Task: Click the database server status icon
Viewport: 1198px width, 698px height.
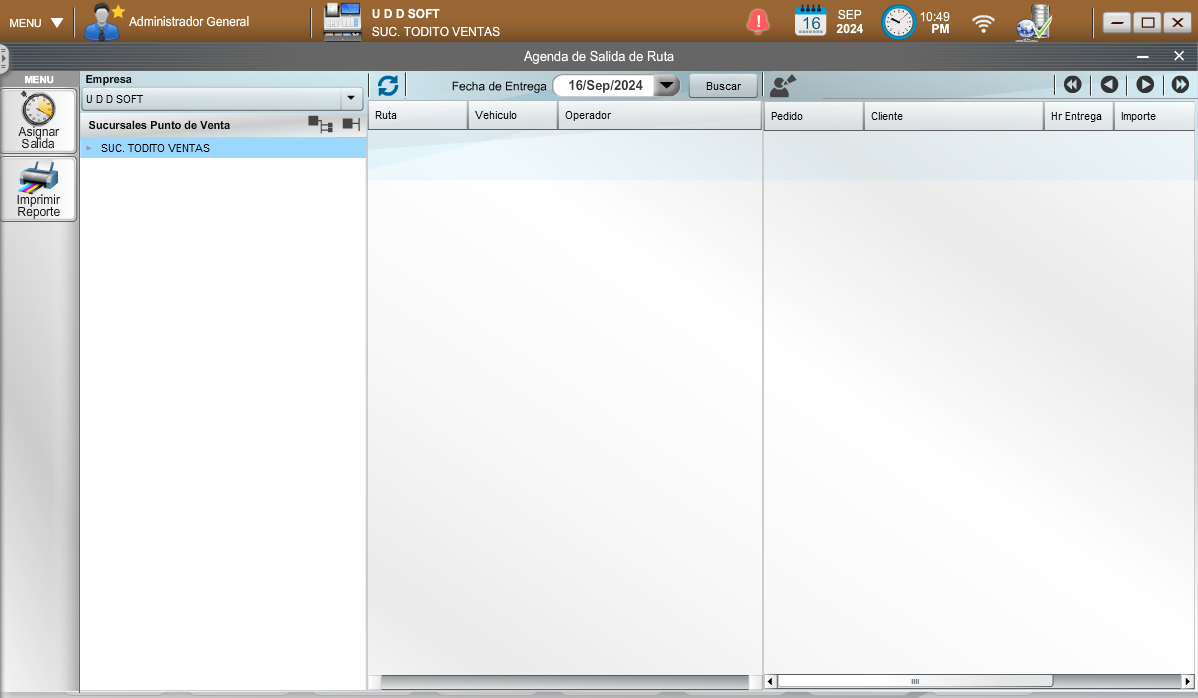Action: [1034, 21]
